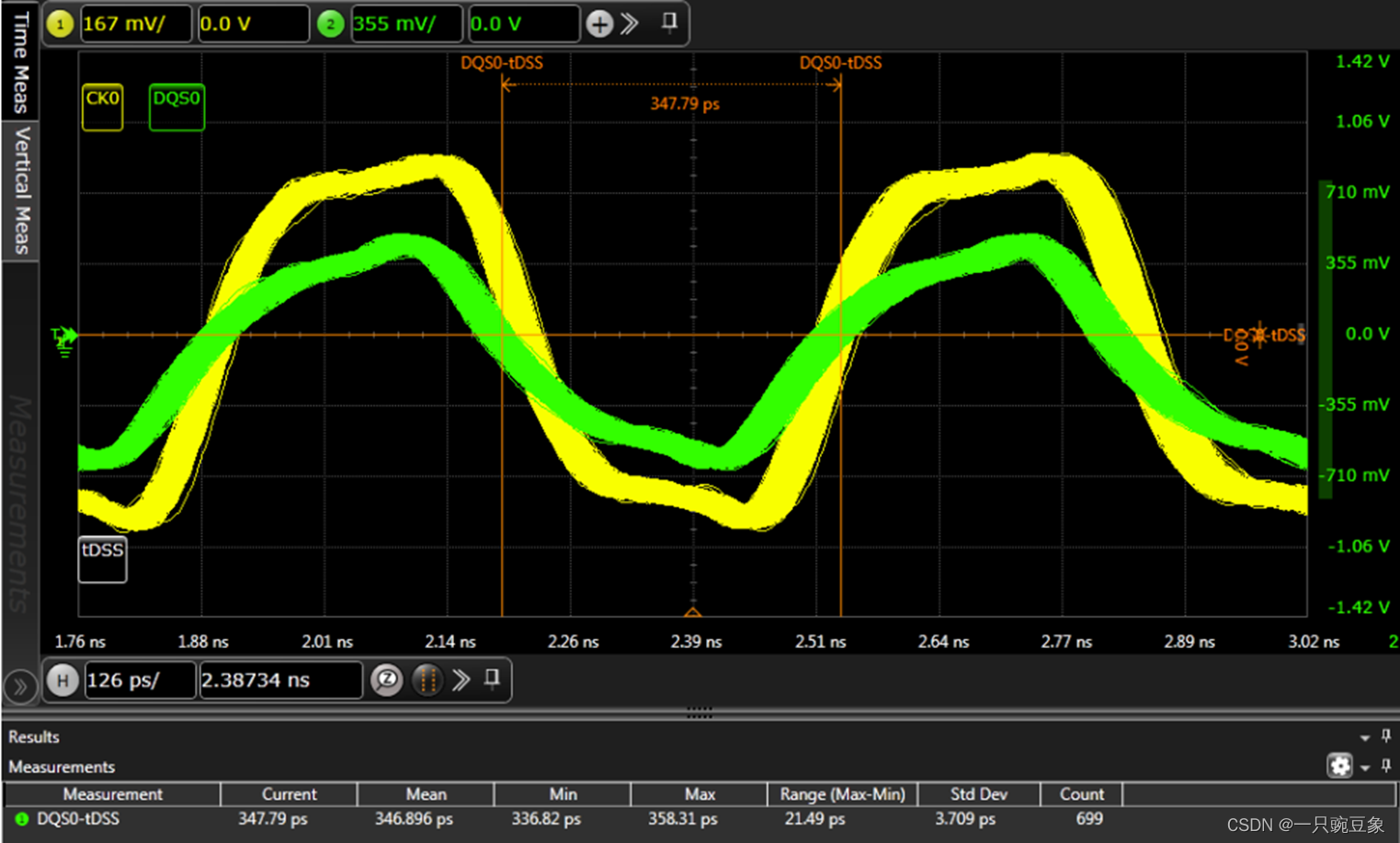Click the Range value 21.49 ps

pyautogui.click(x=814, y=818)
